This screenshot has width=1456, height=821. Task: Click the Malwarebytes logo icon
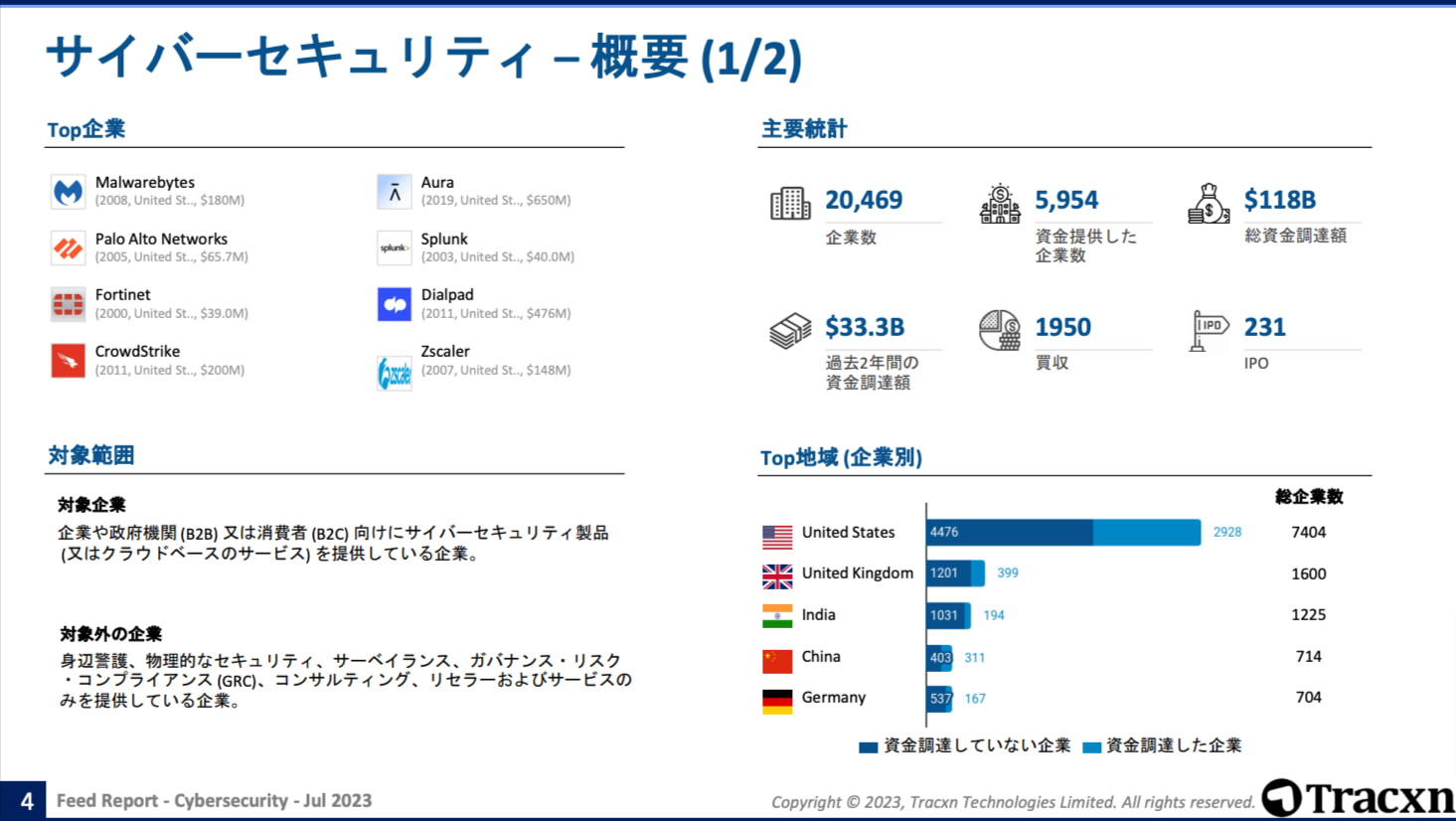(68, 191)
